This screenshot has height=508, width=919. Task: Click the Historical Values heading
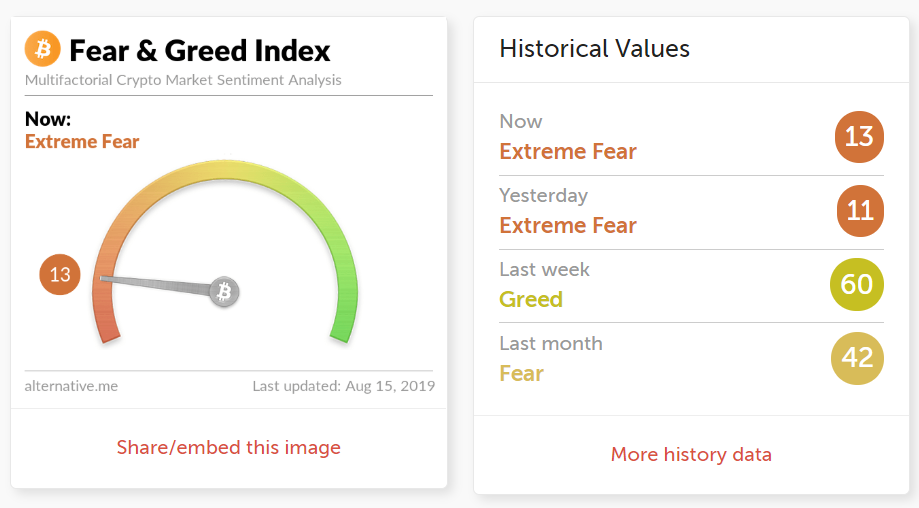pyautogui.click(x=594, y=49)
